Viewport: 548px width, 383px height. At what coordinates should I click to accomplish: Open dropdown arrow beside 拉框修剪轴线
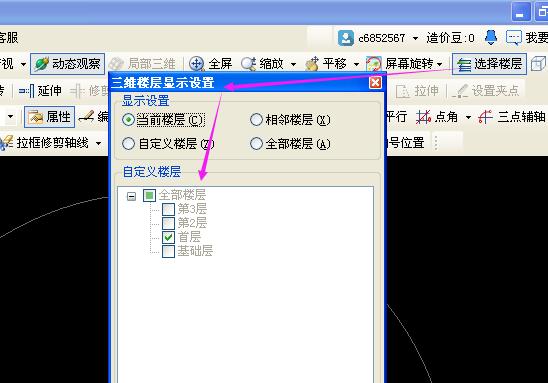click(x=99, y=143)
